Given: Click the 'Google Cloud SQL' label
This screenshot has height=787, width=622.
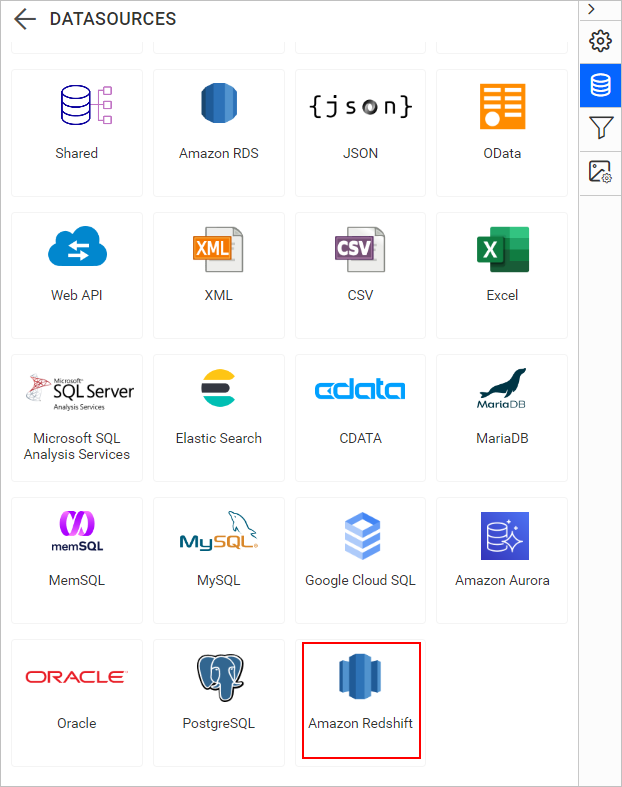Looking at the screenshot, I should (x=360, y=580).
